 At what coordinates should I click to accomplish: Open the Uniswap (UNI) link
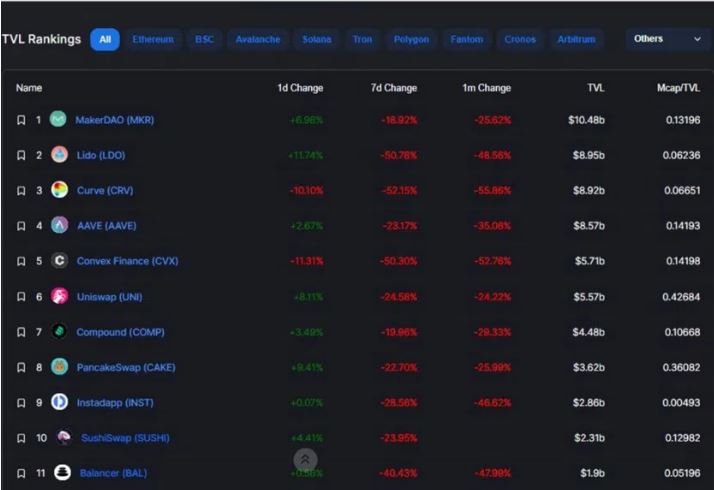pos(109,297)
